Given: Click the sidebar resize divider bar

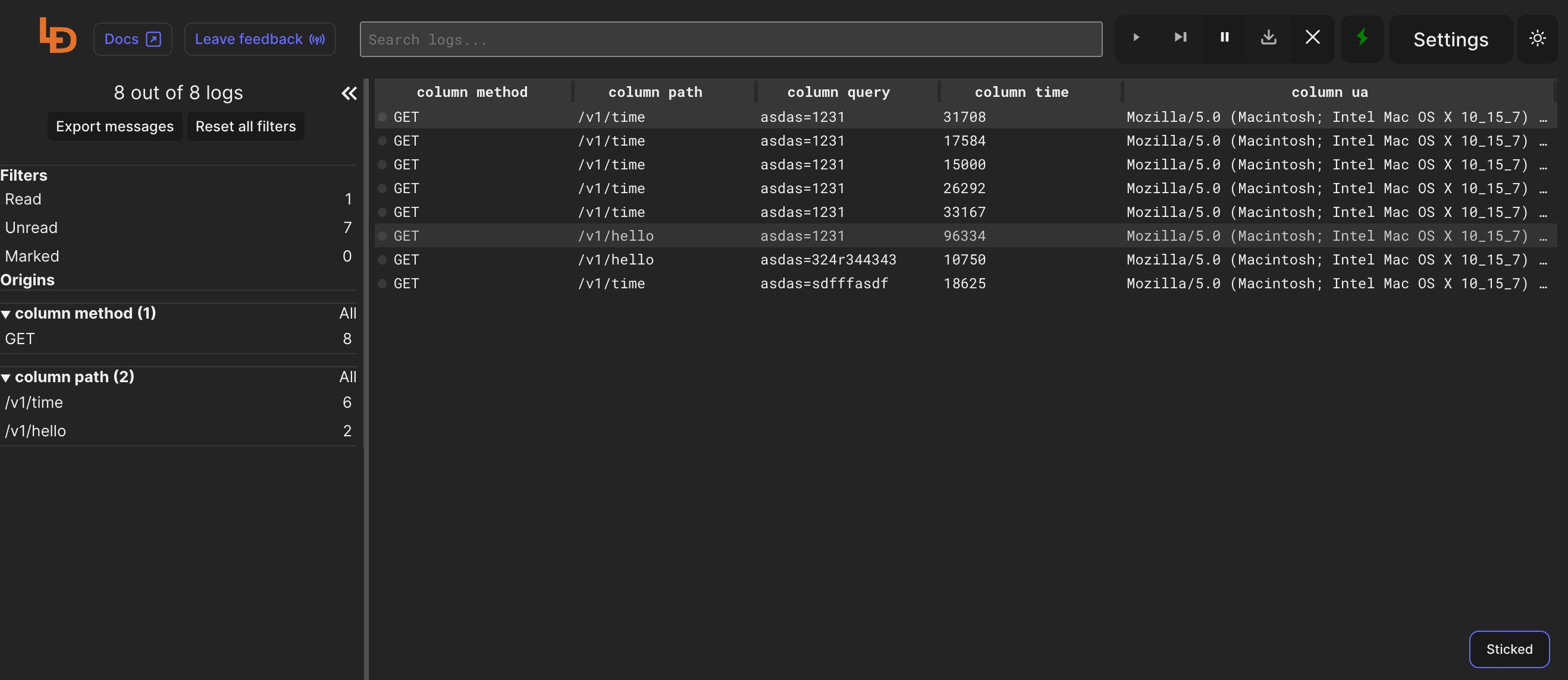Looking at the screenshot, I should pos(366,378).
